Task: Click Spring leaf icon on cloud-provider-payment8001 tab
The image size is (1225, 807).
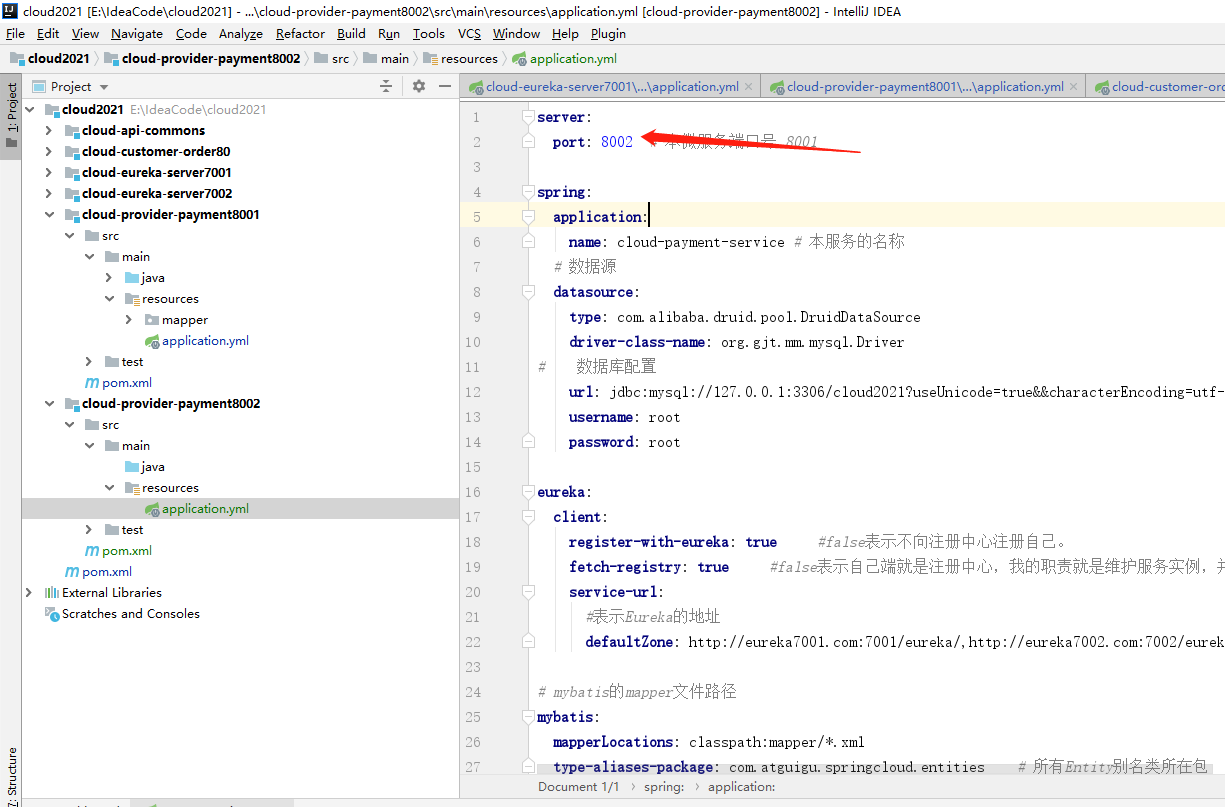Action: point(778,87)
